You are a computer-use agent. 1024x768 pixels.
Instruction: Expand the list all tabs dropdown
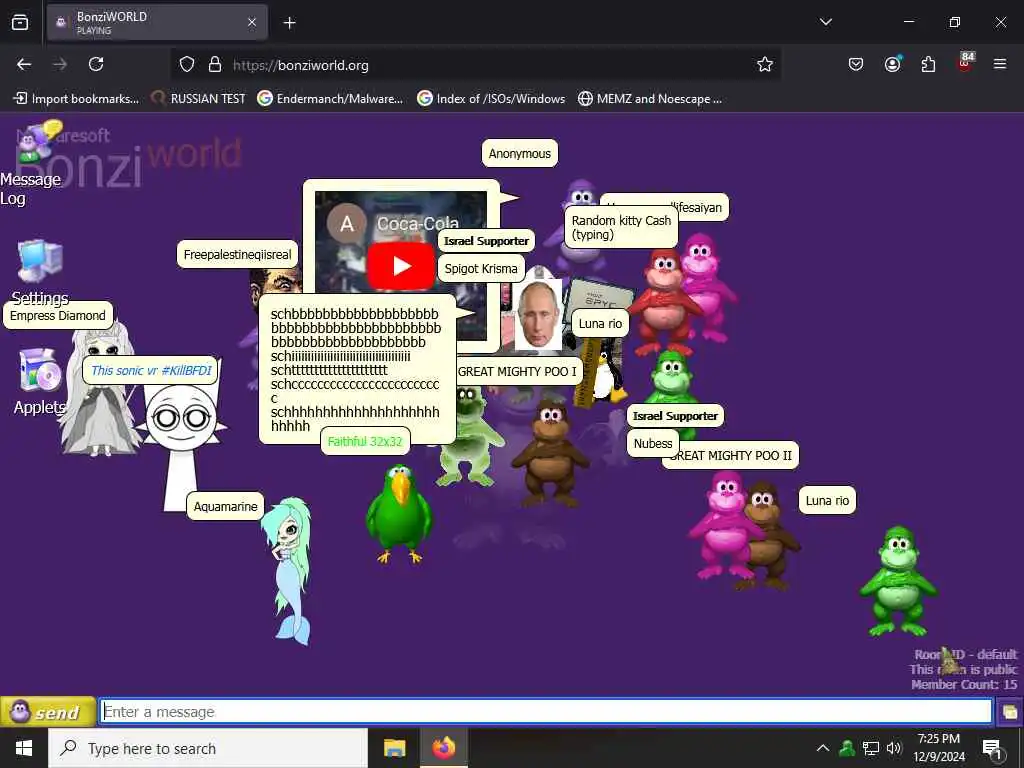pyautogui.click(x=825, y=22)
